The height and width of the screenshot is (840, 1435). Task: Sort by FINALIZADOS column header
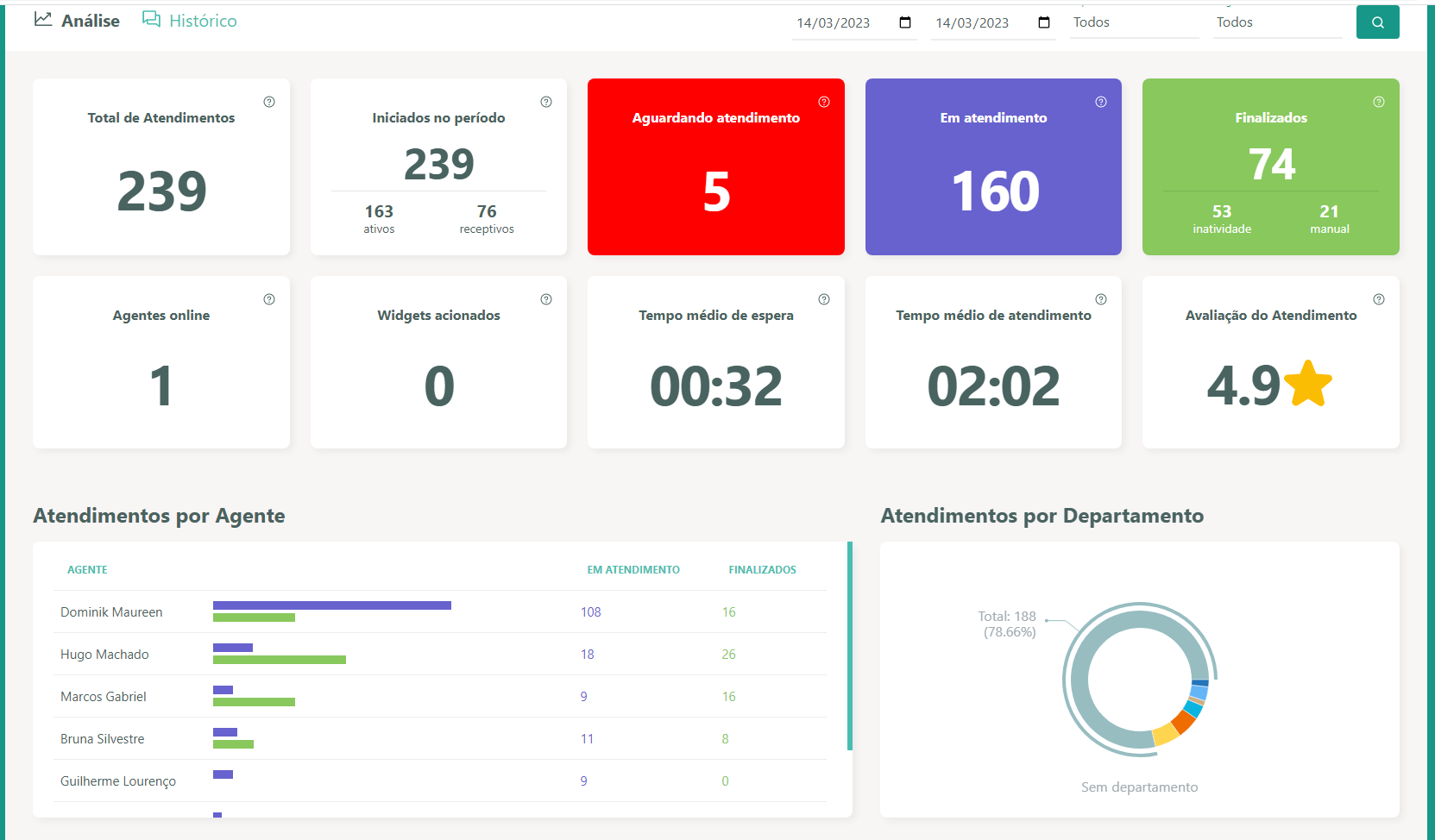pos(762,570)
